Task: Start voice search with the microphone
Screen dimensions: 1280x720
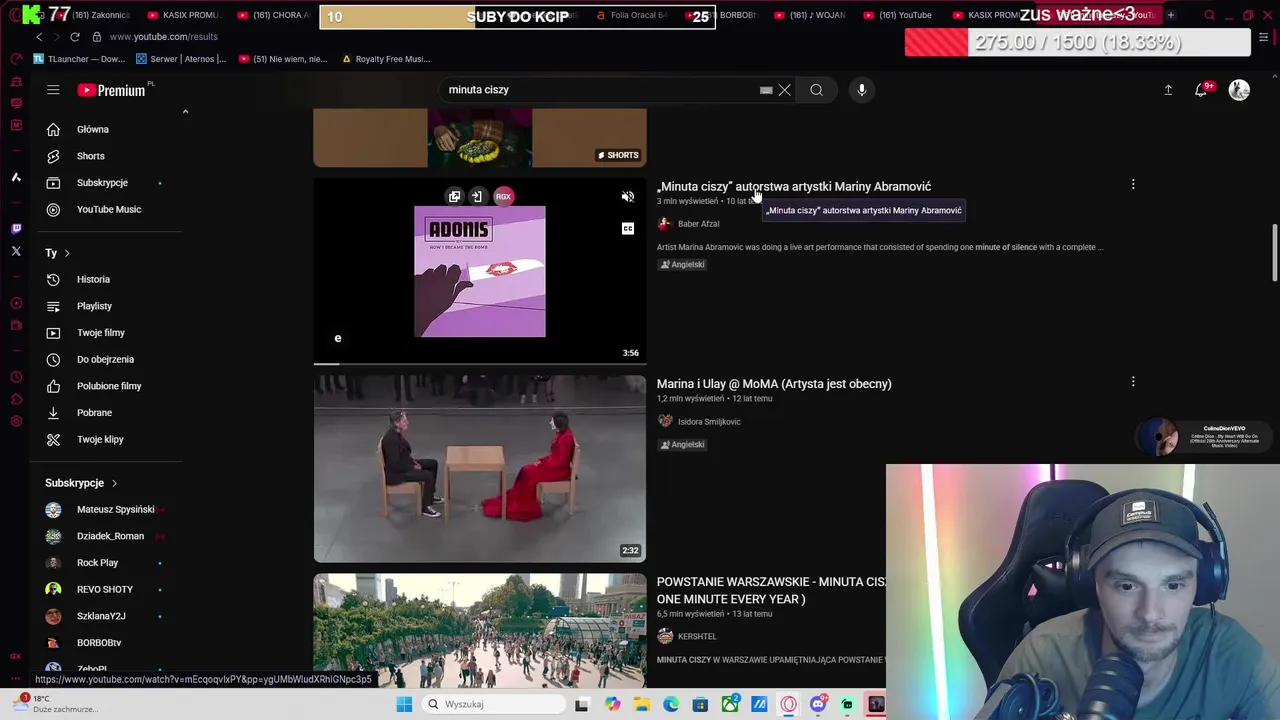Action: point(861,90)
